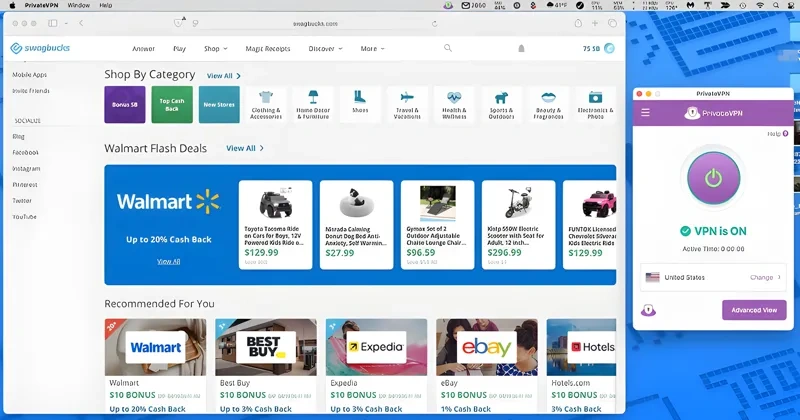The width and height of the screenshot is (800, 420).
Task: Click View All beside Walmart Flash Deals
Action: tap(245, 148)
